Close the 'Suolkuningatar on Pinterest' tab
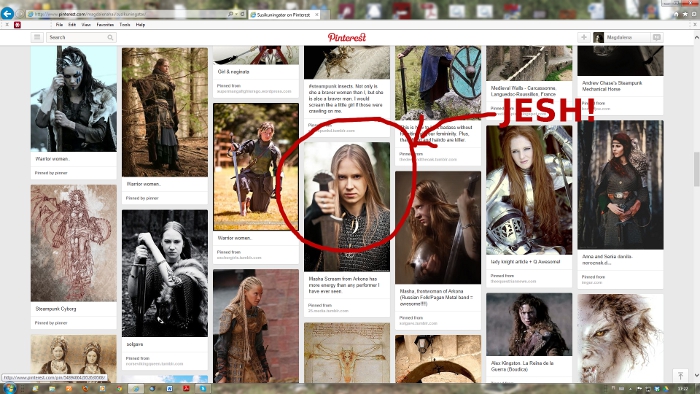Viewport: 700px width, 394px height. 317,15
